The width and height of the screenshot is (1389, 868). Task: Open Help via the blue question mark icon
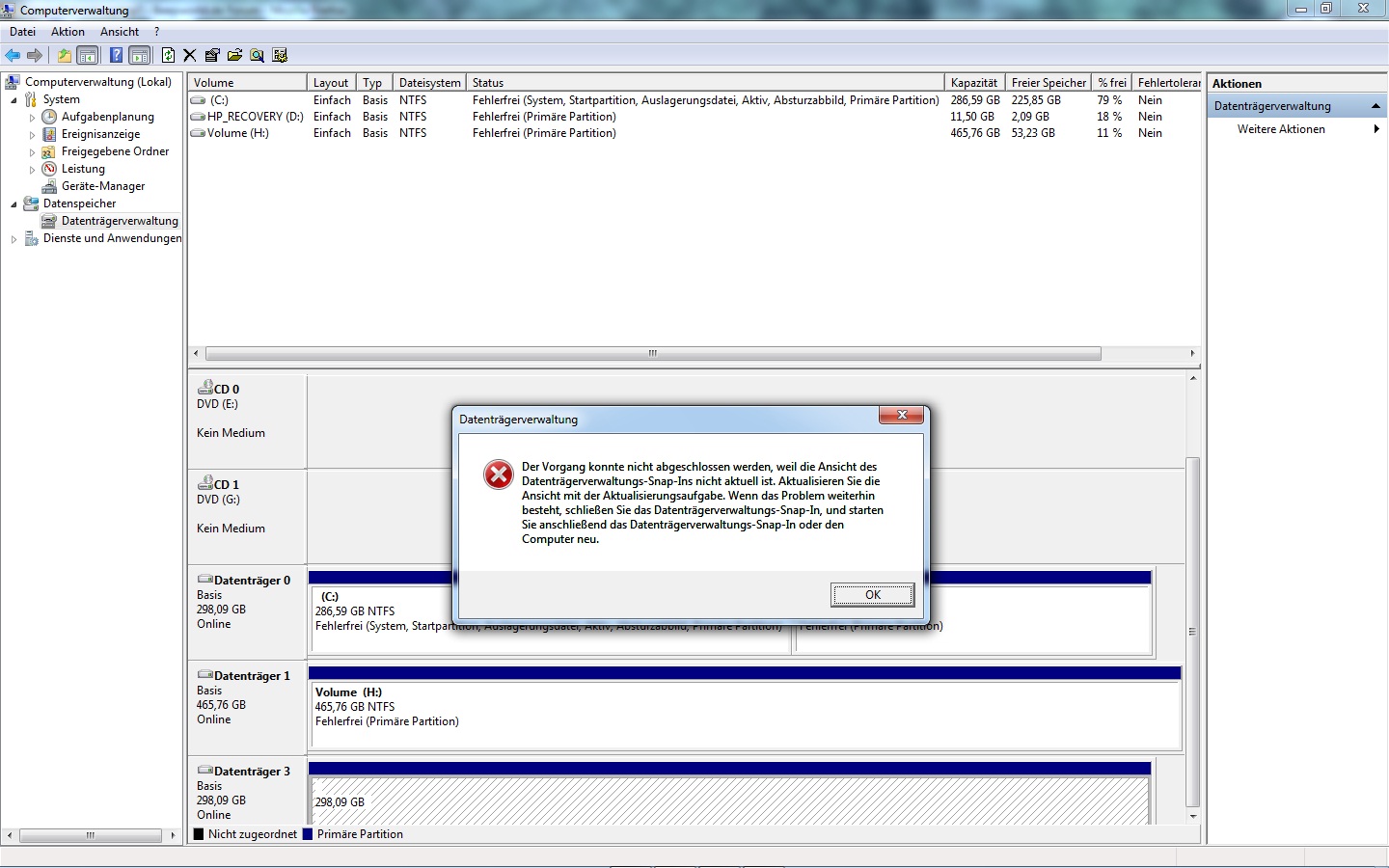coord(116,55)
